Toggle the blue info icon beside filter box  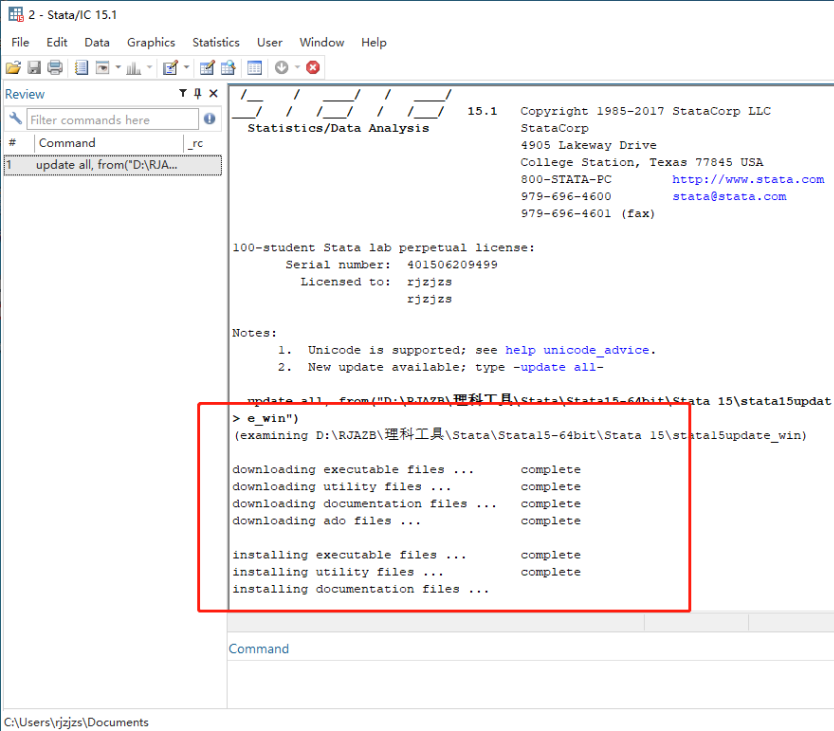point(209,118)
